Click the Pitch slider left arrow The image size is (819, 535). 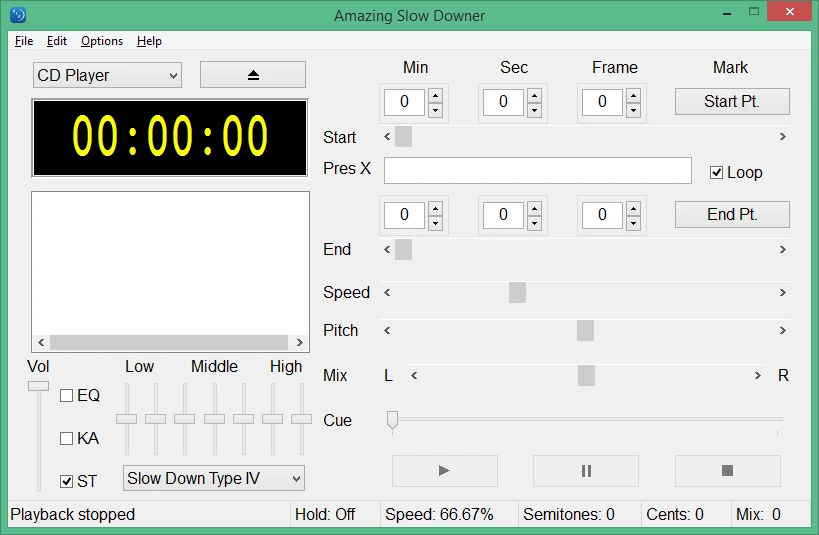pyautogui.click(x=387, y=331)
